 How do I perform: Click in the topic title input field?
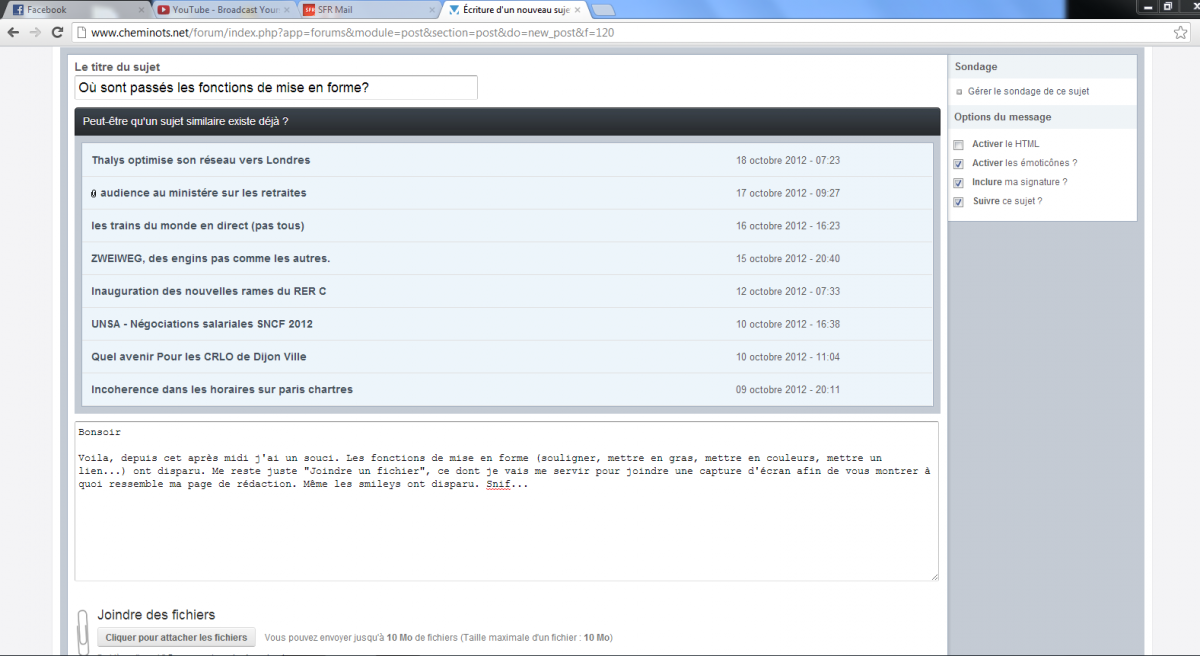pyautogui.click(x=275, y=88)
